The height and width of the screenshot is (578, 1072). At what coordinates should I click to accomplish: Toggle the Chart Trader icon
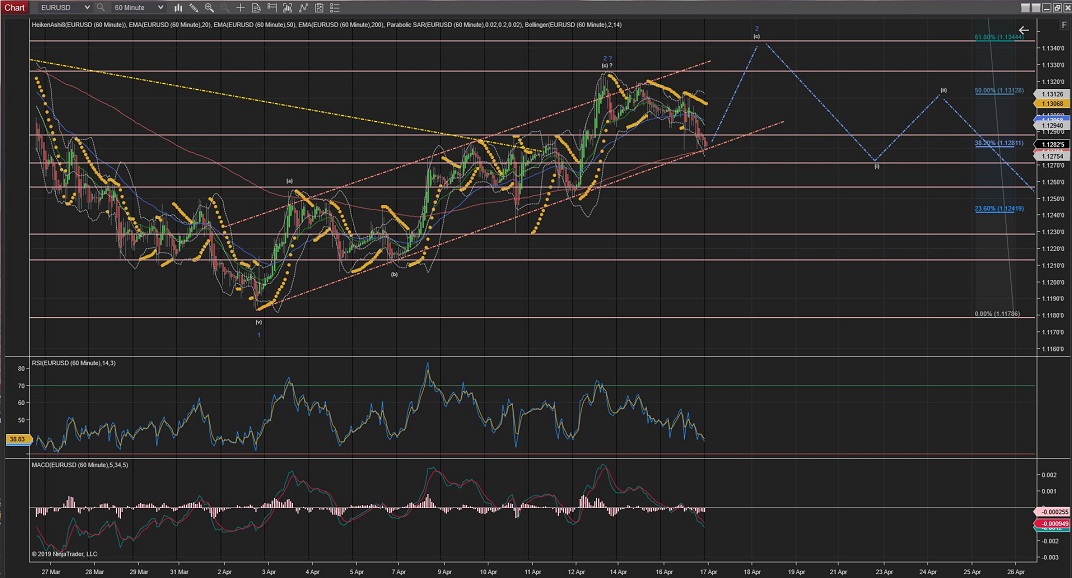(272, 7)
